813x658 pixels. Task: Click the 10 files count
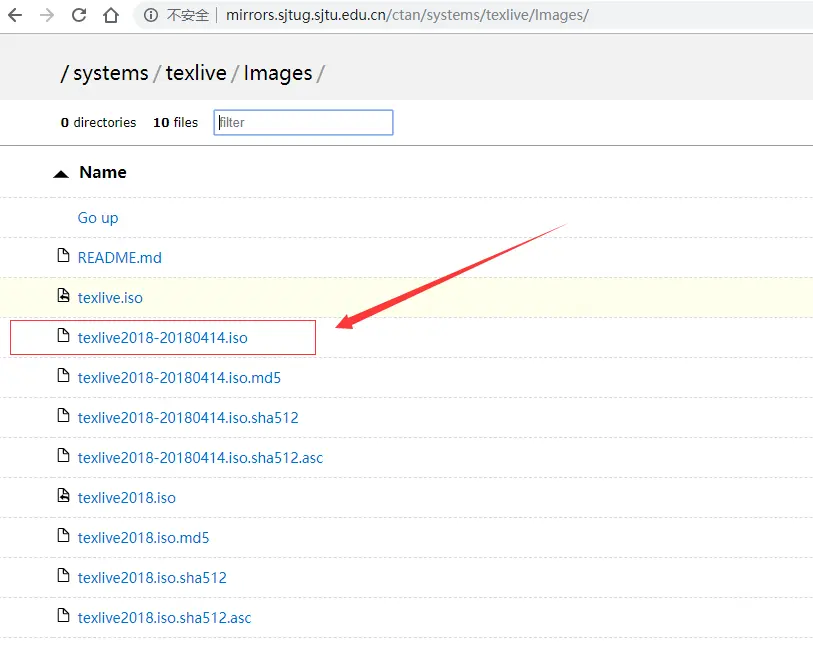point(175,122)
